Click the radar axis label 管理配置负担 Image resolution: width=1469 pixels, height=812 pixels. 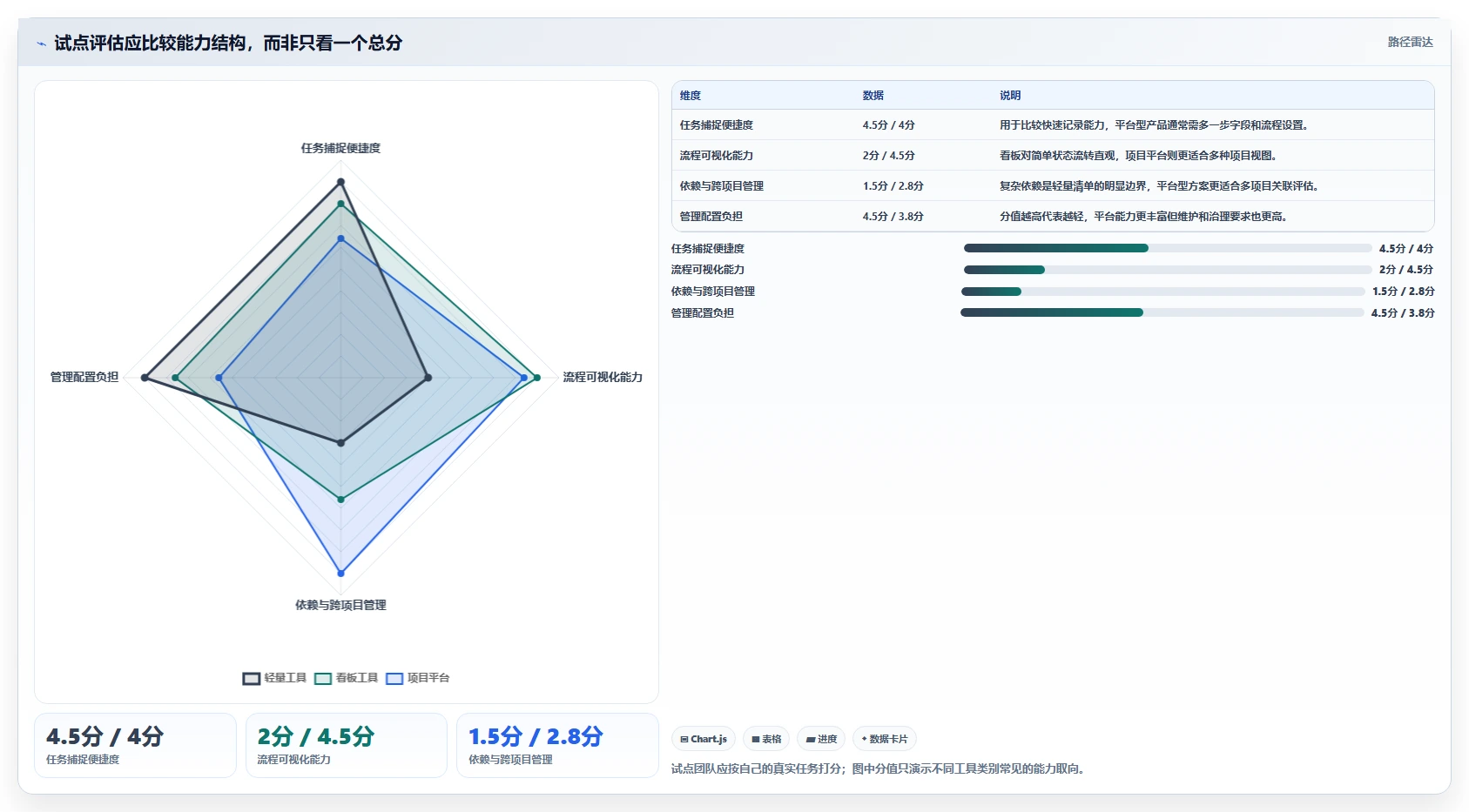click(x=84, y=377)
